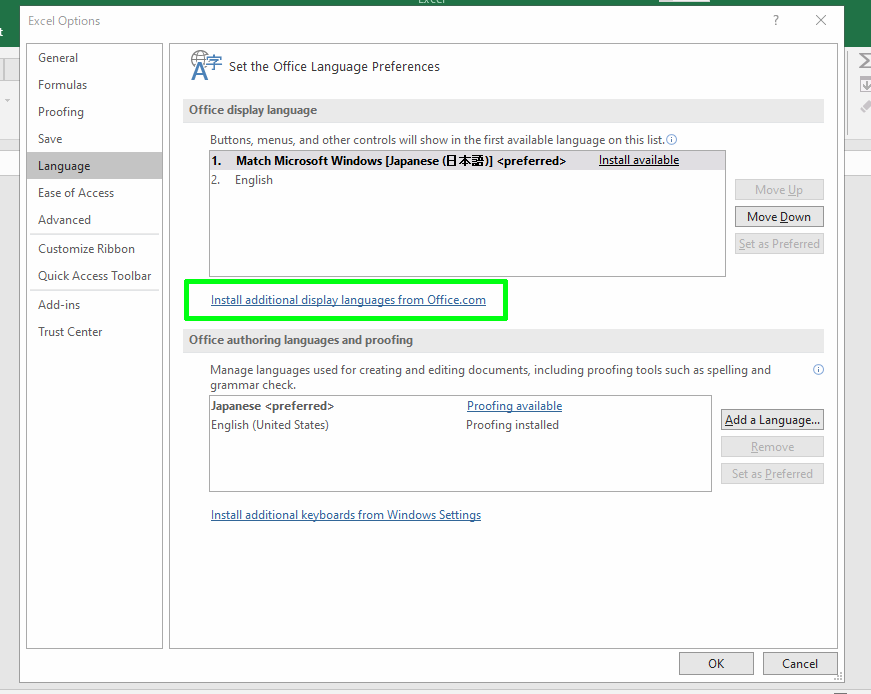The height and width of the screenshot is (694, 871).
Task: Click the Move Up button
Action: click(779, 189)
